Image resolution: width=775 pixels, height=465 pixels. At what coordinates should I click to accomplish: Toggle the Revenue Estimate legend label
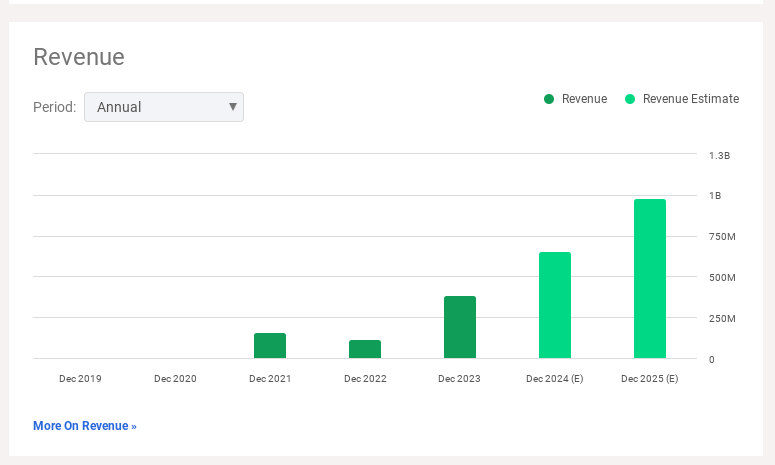point(690,99)
